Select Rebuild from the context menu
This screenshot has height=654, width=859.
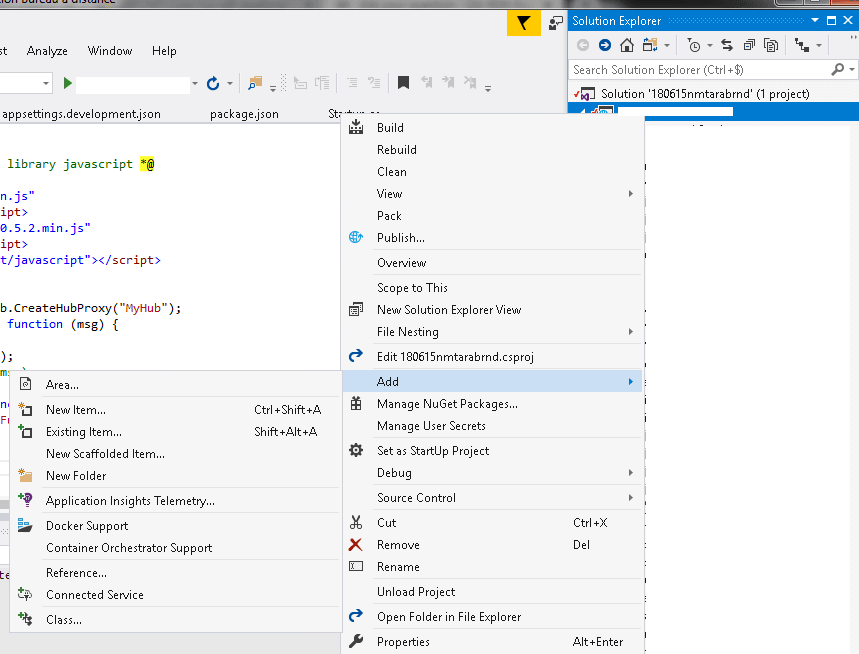(493, 150)
